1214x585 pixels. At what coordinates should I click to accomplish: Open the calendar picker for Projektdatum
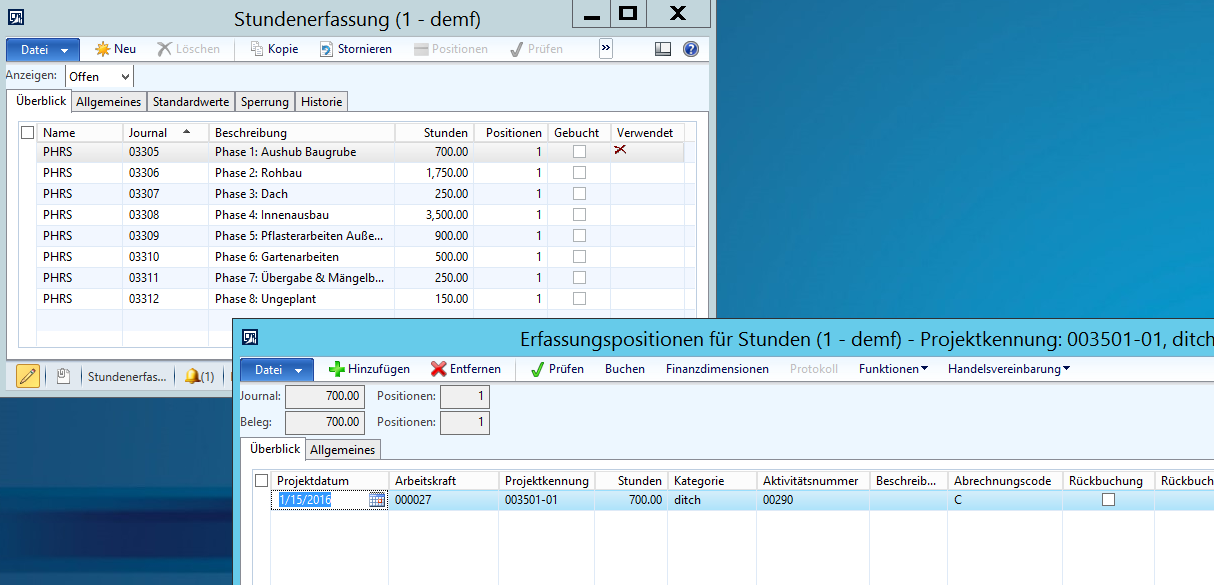(x=377, y=500)
